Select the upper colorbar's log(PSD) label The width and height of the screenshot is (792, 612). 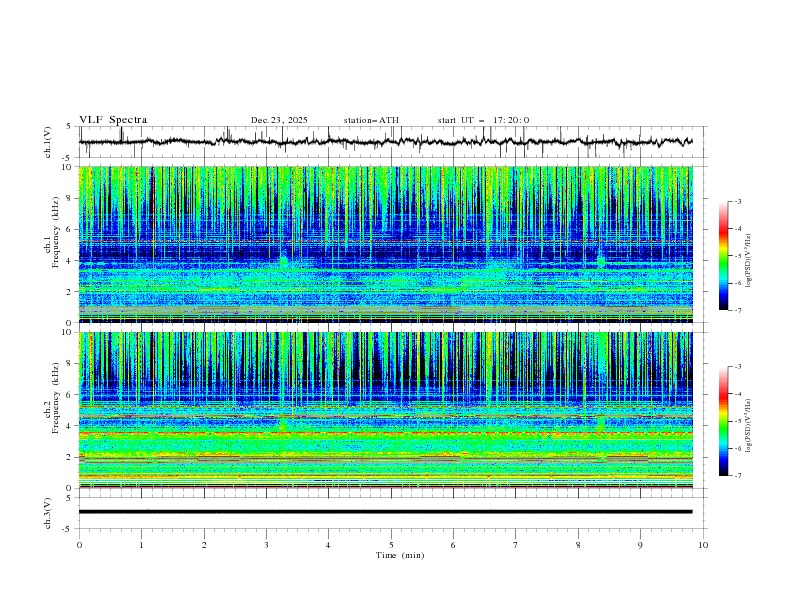pos(748,261)
